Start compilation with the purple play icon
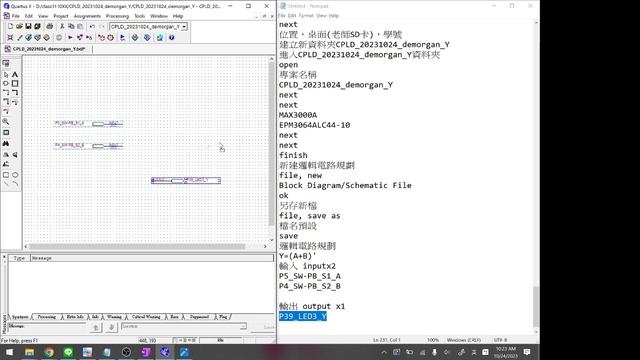 70,38
